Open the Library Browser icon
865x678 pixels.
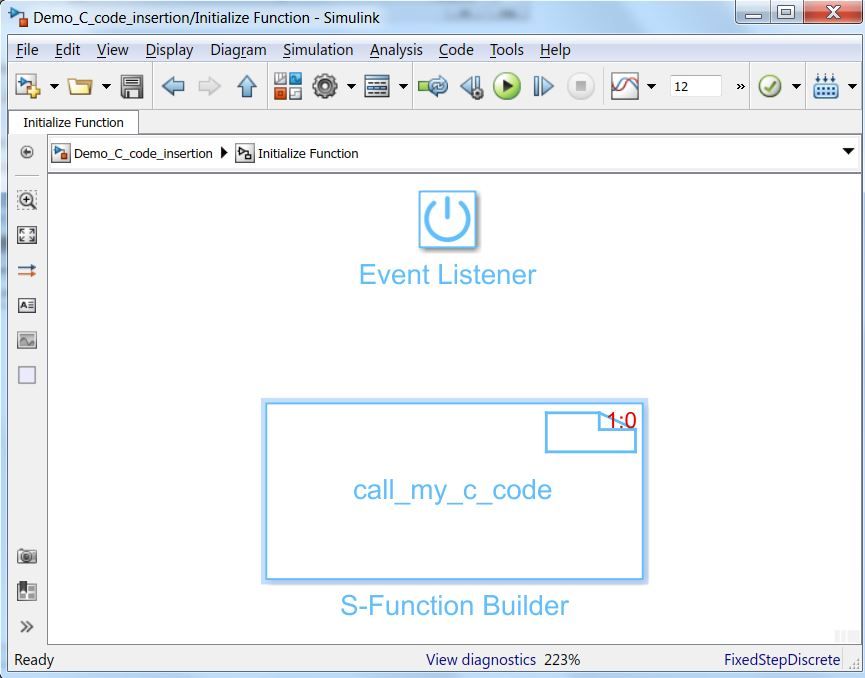coord(288,86)
